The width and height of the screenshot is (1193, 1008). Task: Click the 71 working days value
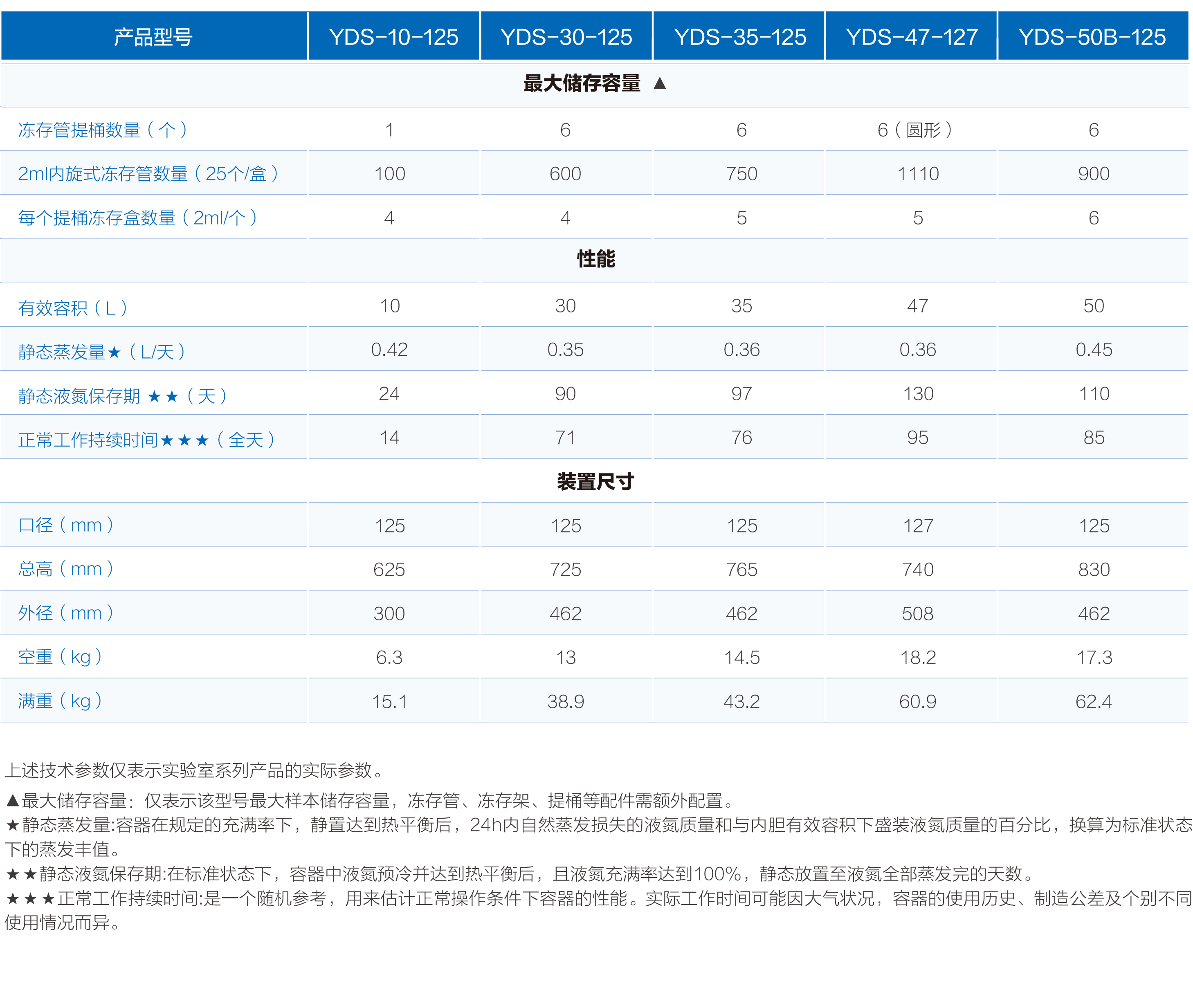pos(565,438)
